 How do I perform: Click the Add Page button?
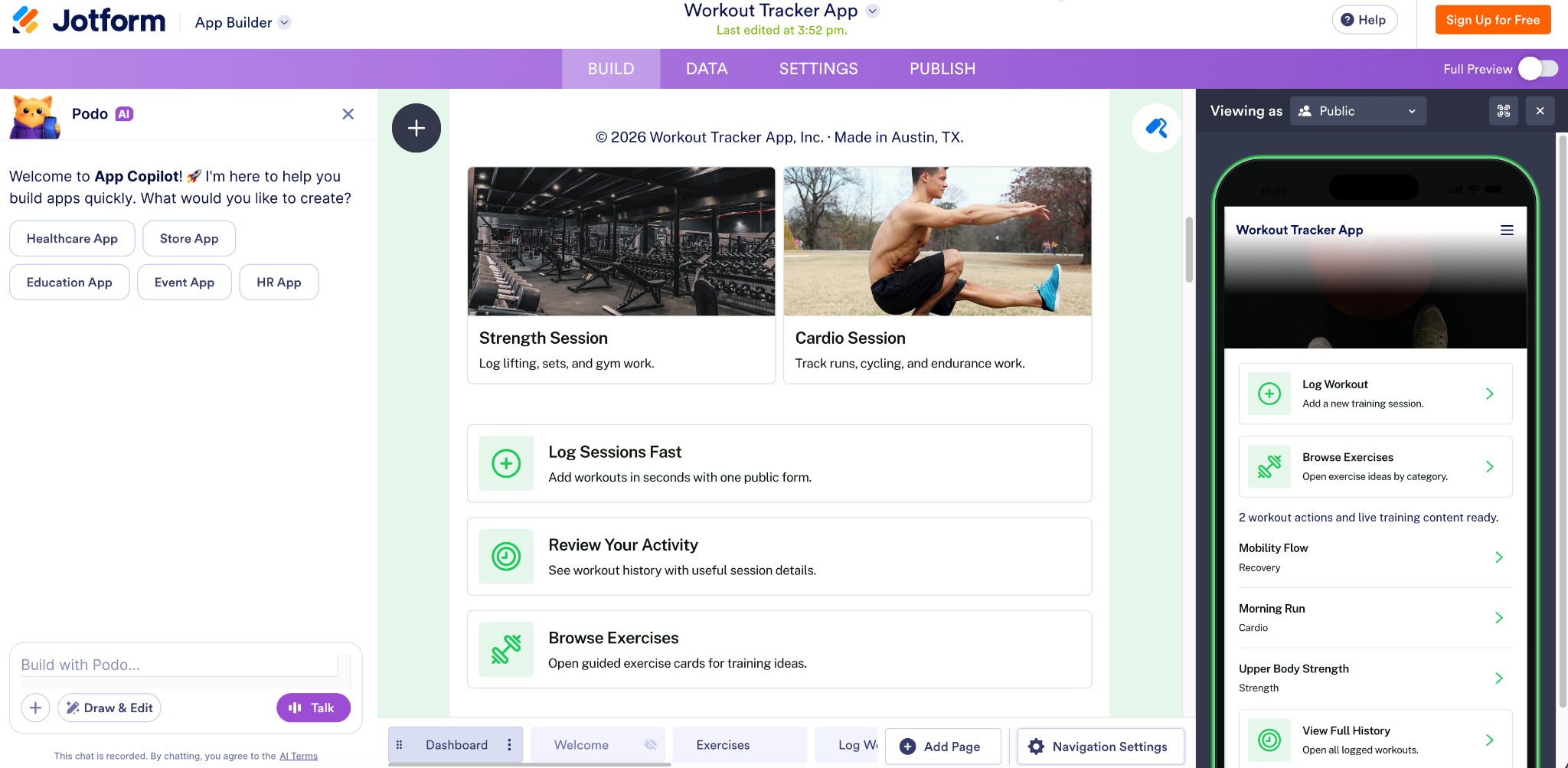(943, 747)
